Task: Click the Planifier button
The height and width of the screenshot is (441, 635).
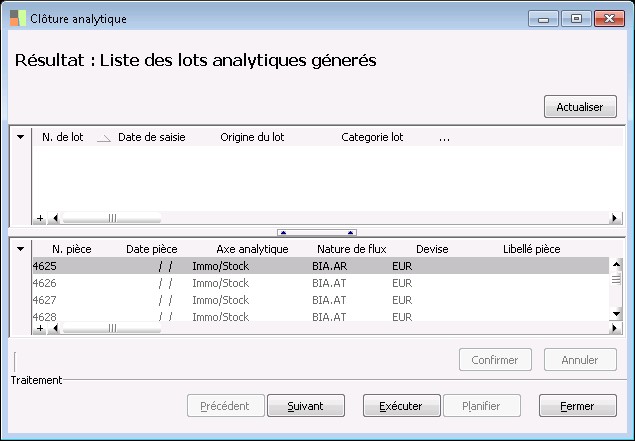Action: (482, 406)
